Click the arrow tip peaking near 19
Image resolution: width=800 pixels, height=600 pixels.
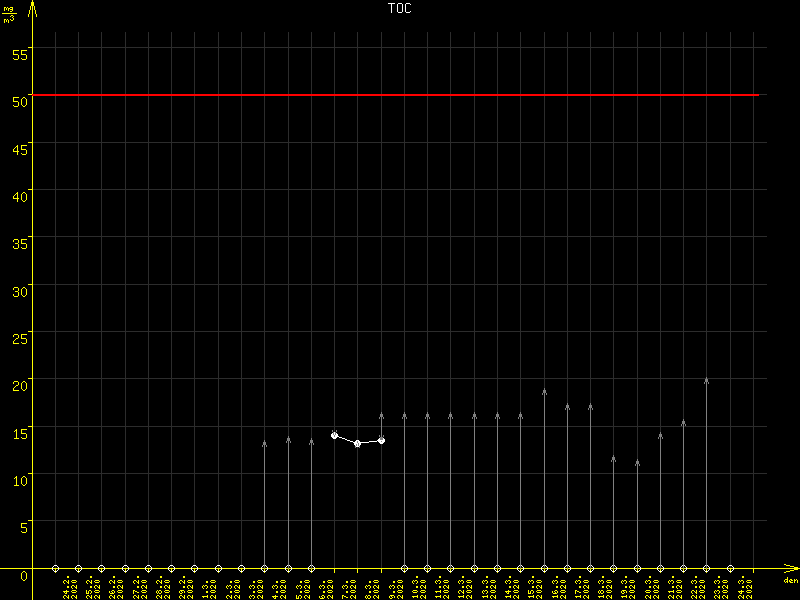tap(544, 391)
